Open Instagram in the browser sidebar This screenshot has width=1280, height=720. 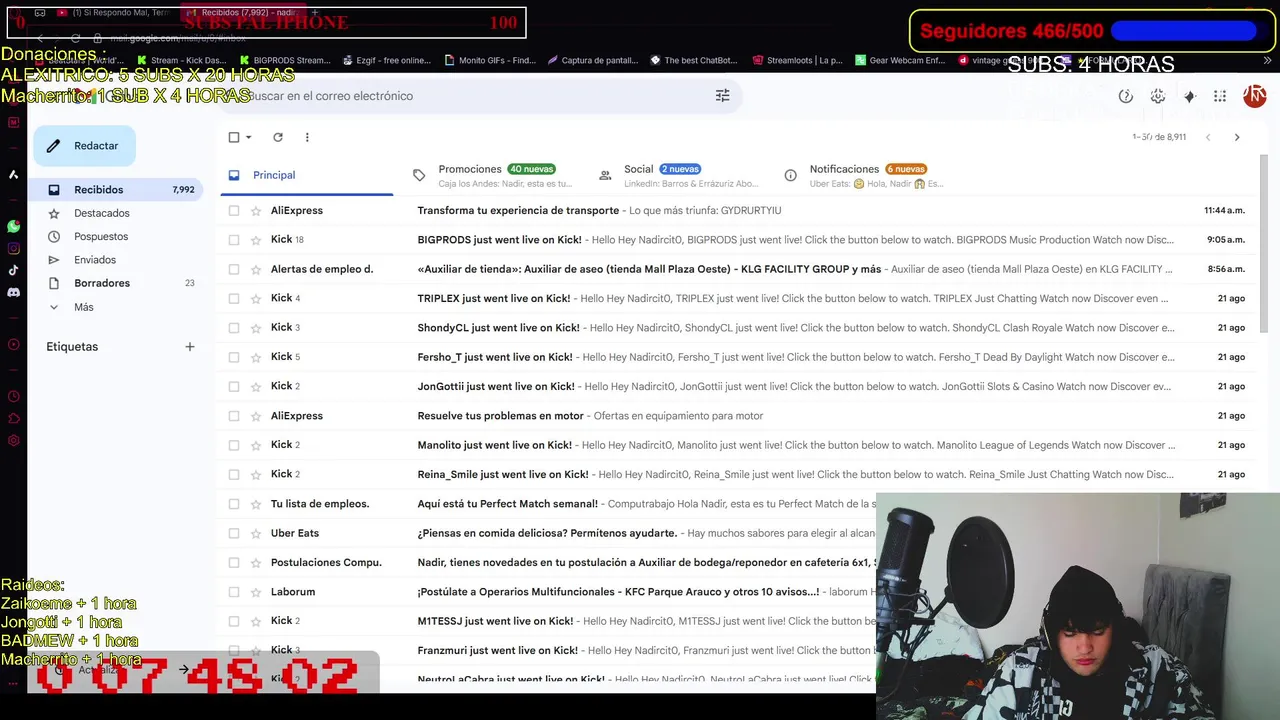point(13,249)
